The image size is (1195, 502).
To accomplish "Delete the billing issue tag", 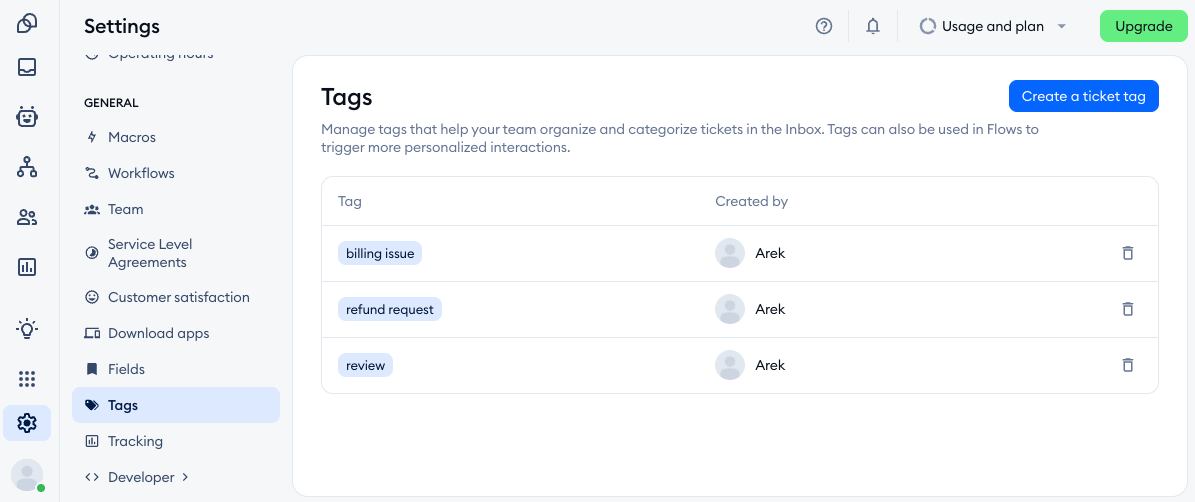I will 1127,253.
